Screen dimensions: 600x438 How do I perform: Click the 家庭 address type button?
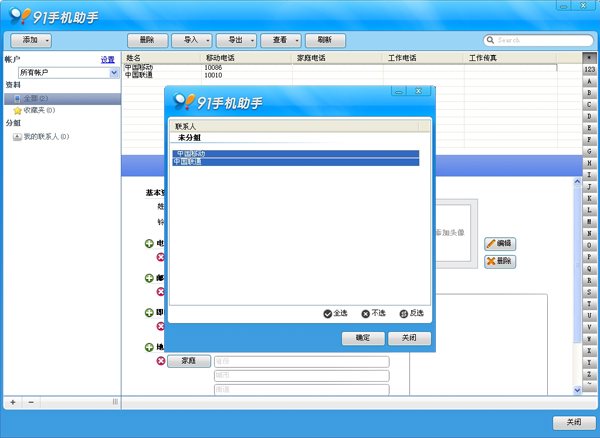189,361
